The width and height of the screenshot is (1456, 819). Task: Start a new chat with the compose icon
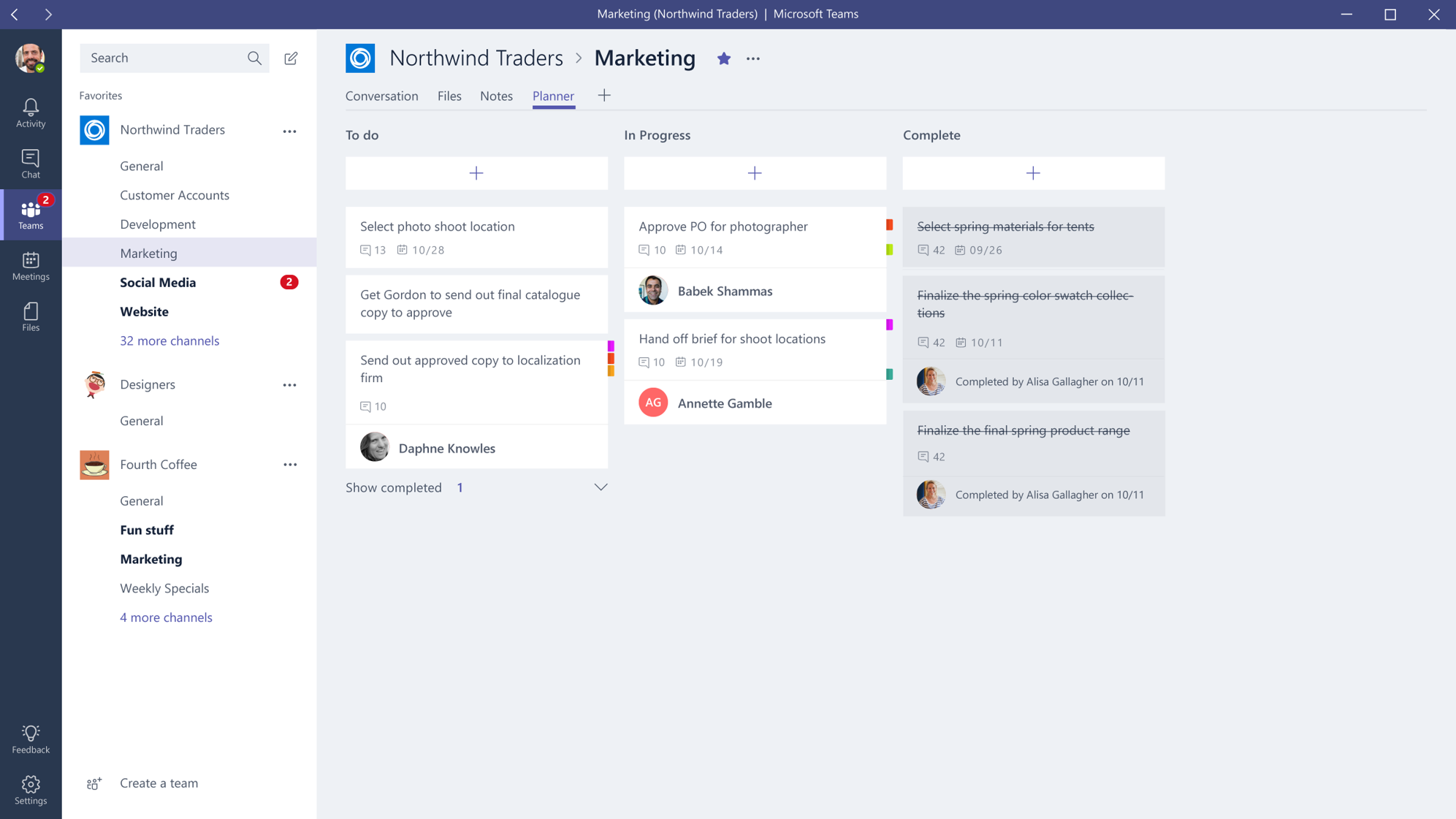[x=291, y=58]
